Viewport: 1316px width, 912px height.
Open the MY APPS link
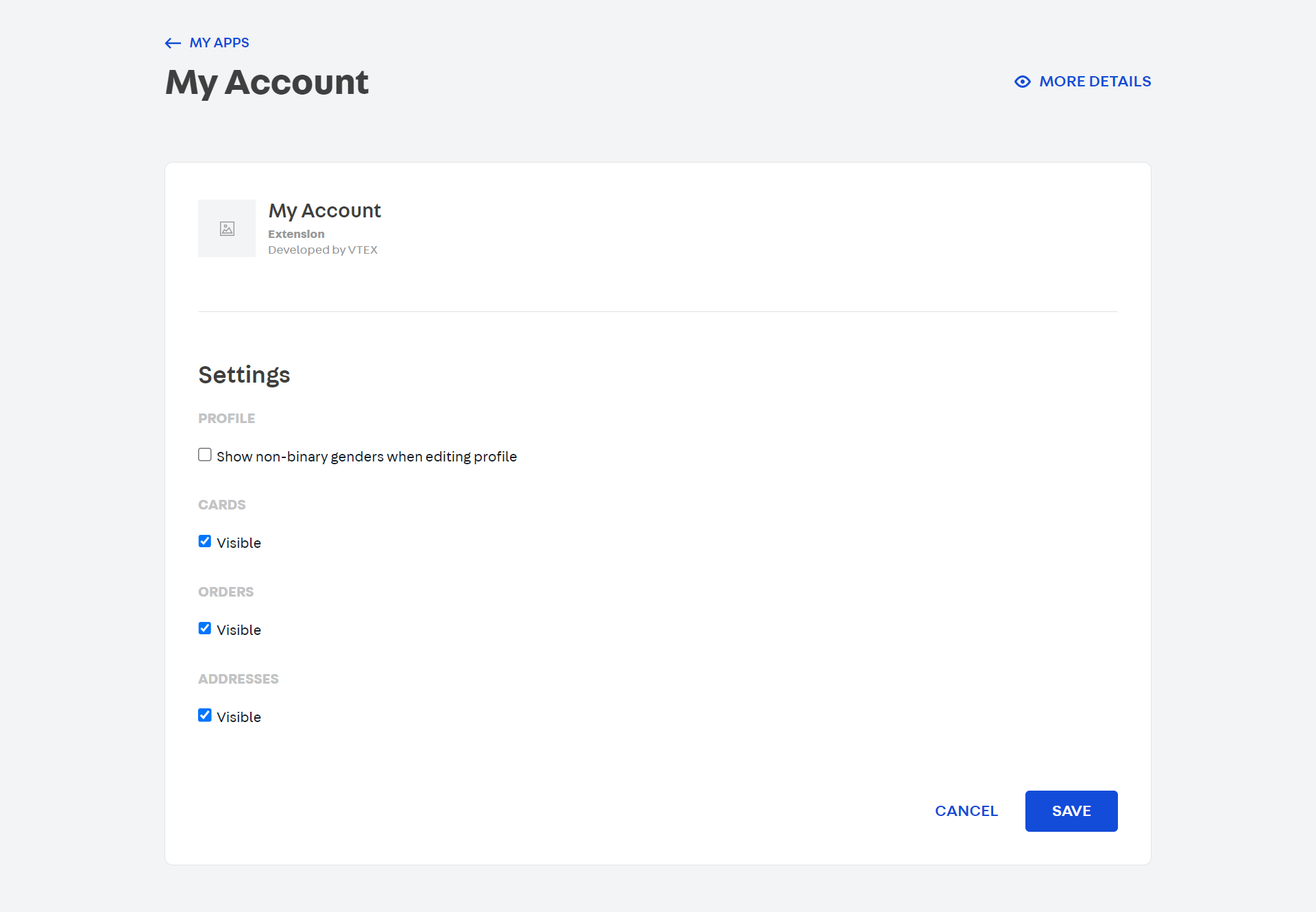(219, 43)
